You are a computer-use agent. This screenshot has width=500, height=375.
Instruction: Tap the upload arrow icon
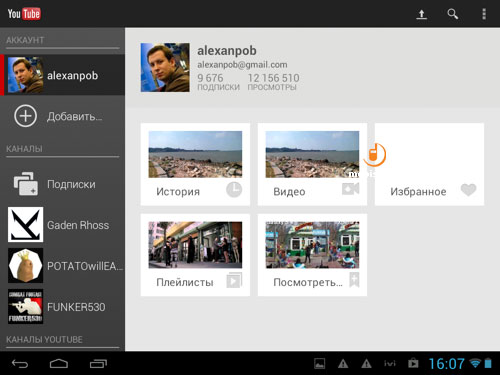[421, 14]
